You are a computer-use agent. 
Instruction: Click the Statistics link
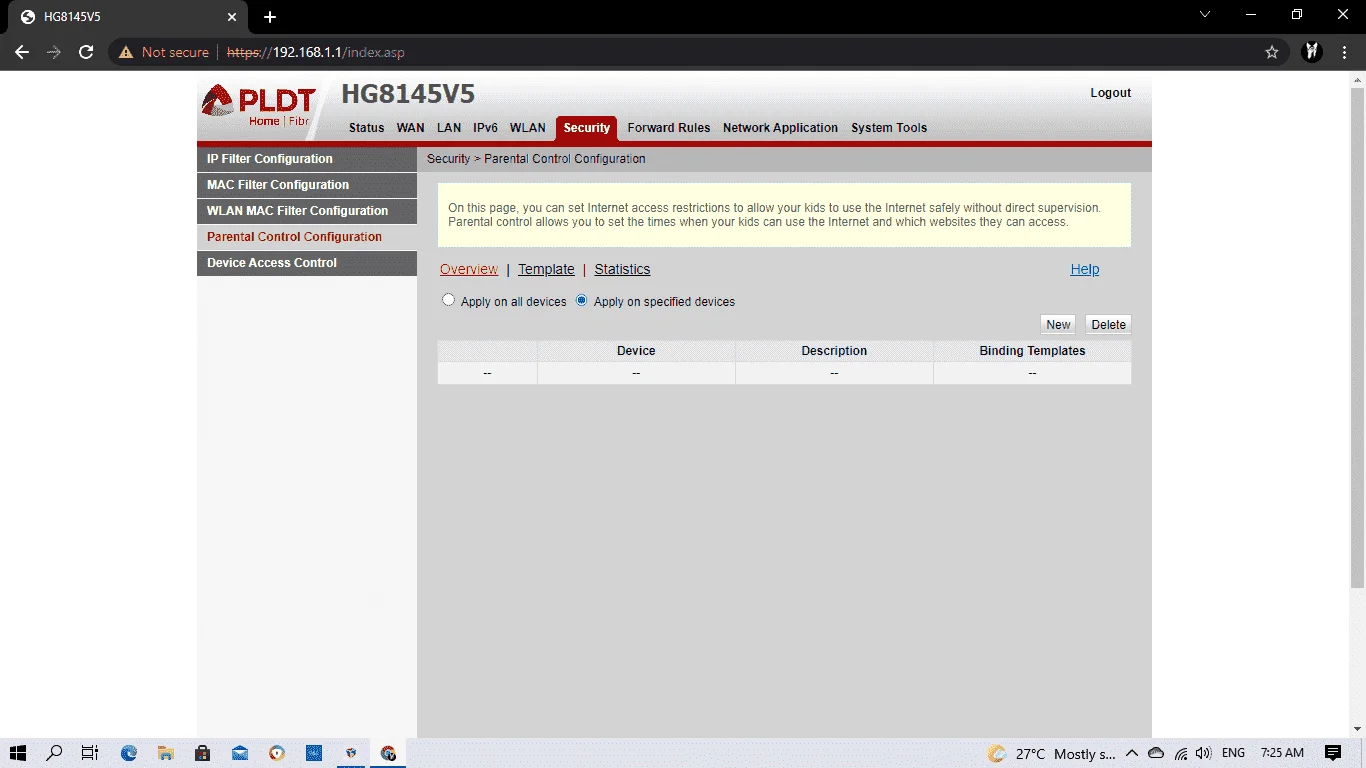click(622, 269)
